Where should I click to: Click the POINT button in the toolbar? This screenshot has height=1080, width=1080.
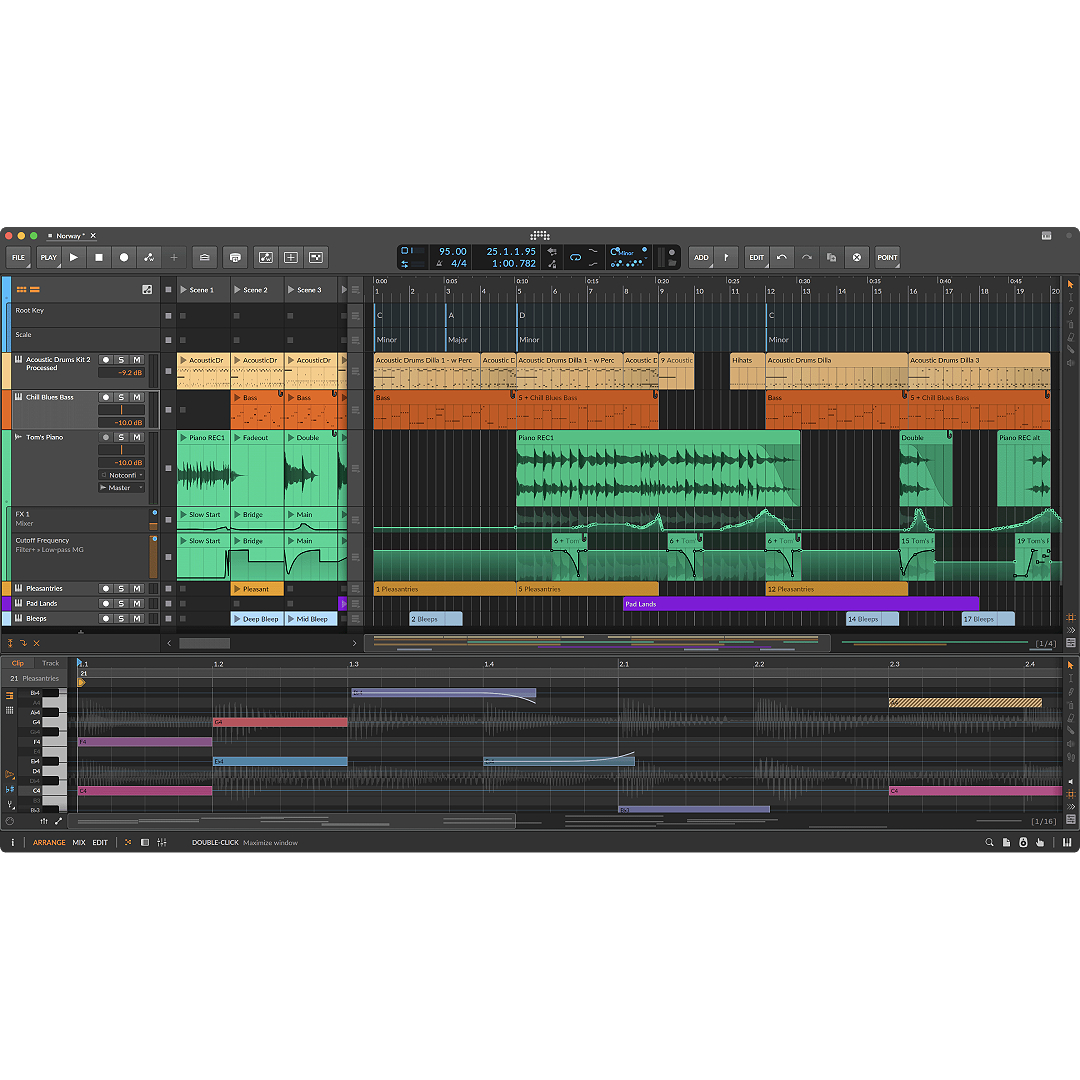887,257
